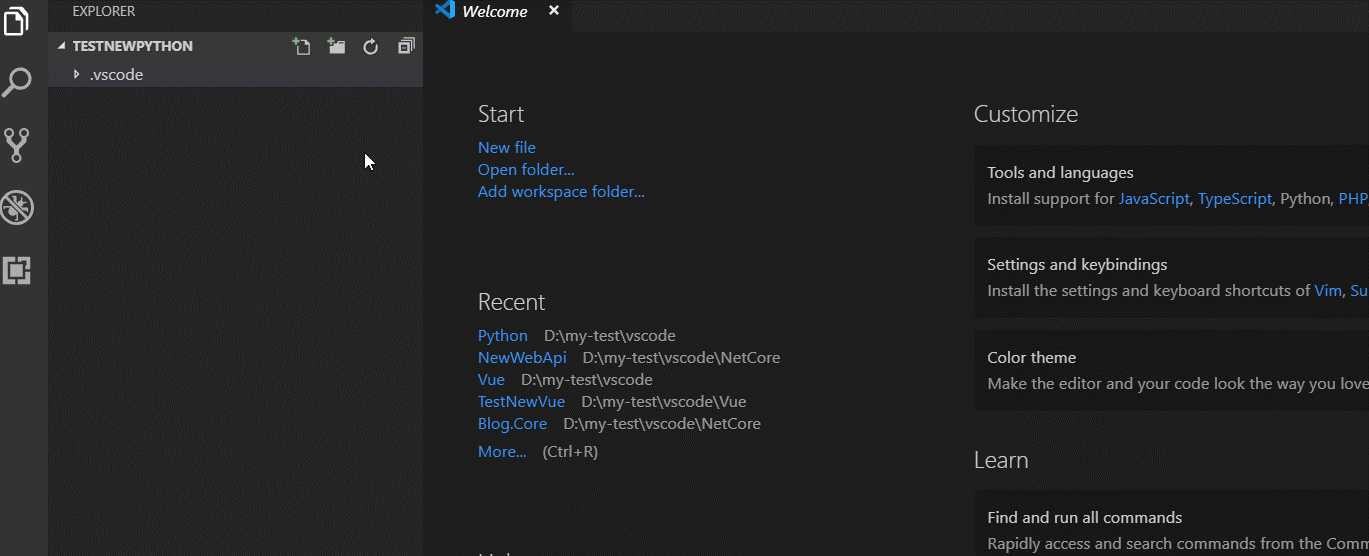The width and height of the screenshot is (1369, 556).
Task: Open the Tools and languages card
Action: tap(1171, 185)
